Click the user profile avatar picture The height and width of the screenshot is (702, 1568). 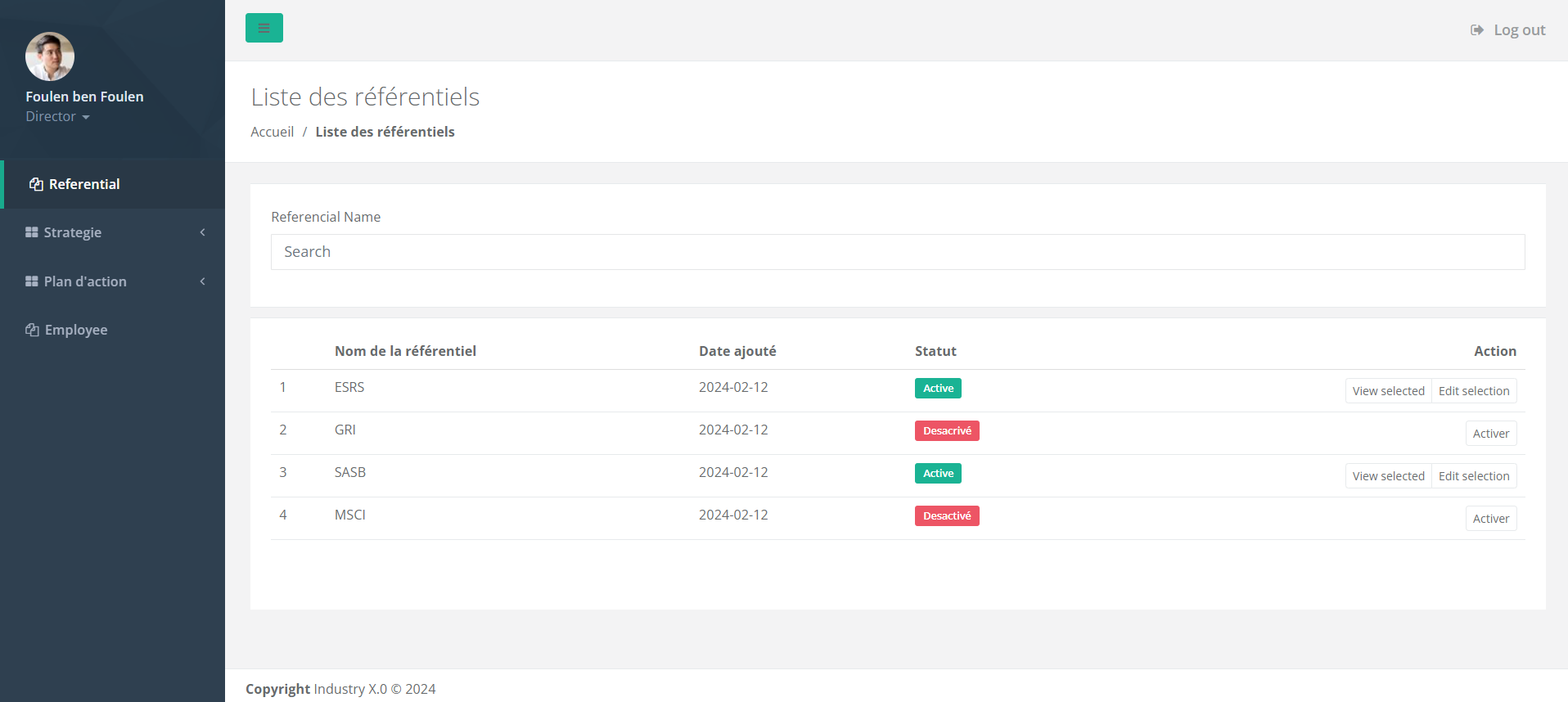click(x=50, y=56)
